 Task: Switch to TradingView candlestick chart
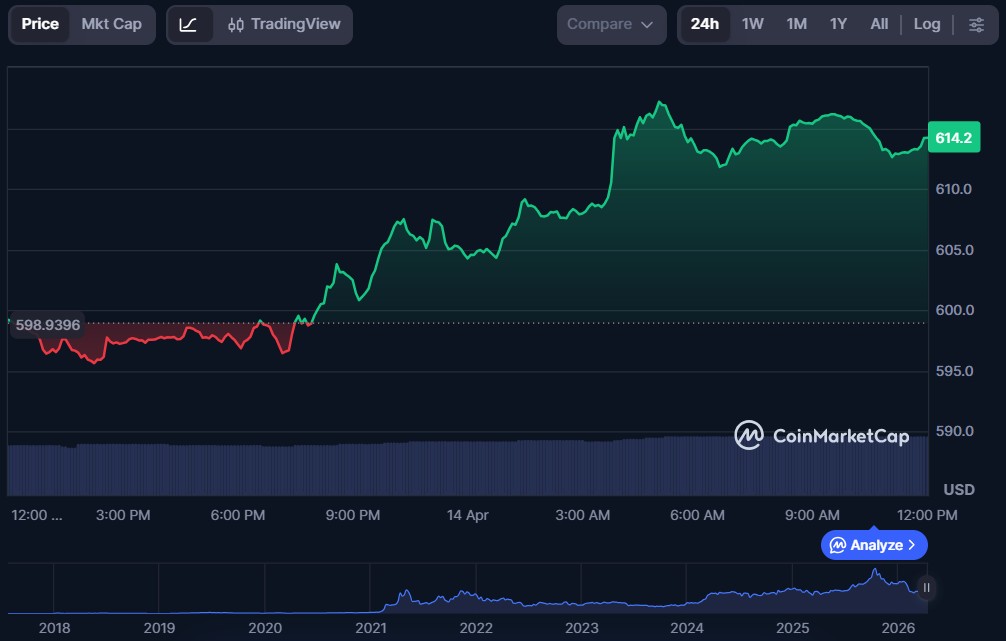(x=284, y=24)
